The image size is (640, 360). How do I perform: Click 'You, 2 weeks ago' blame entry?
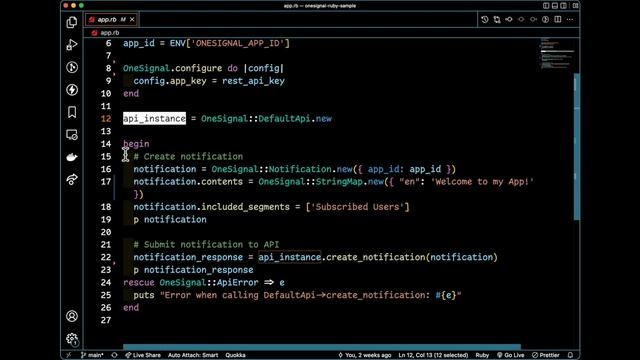pyautogui.click(x=364, y=355)
